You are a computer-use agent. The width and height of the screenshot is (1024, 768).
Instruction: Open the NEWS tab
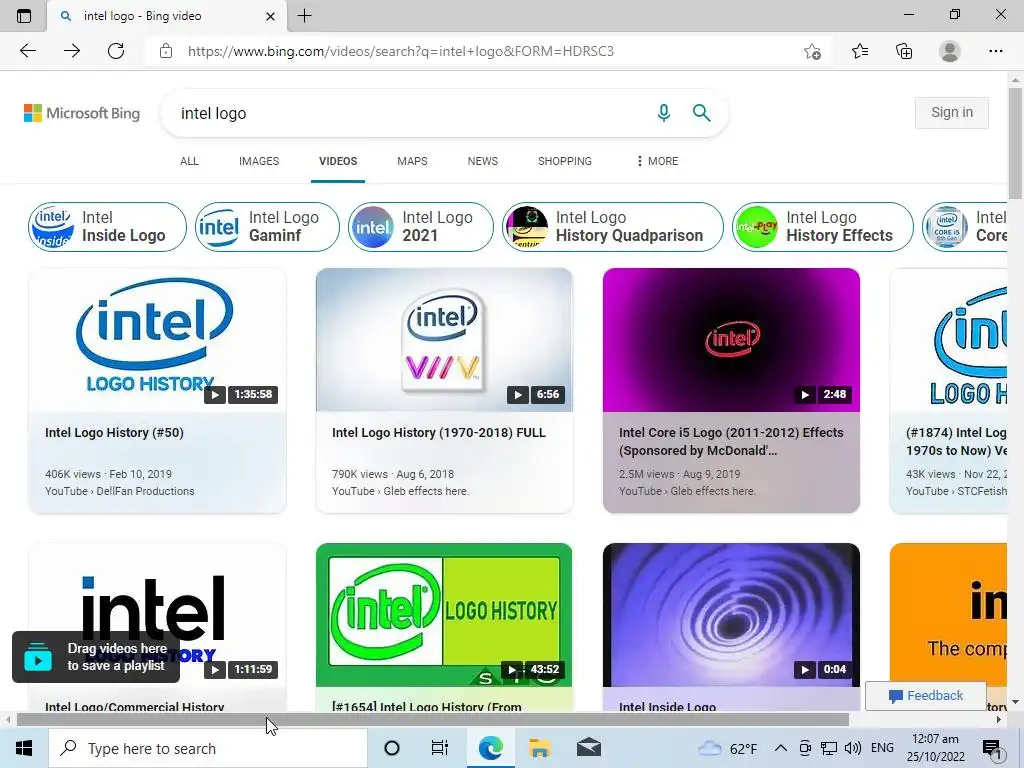[x=483, y=161]
